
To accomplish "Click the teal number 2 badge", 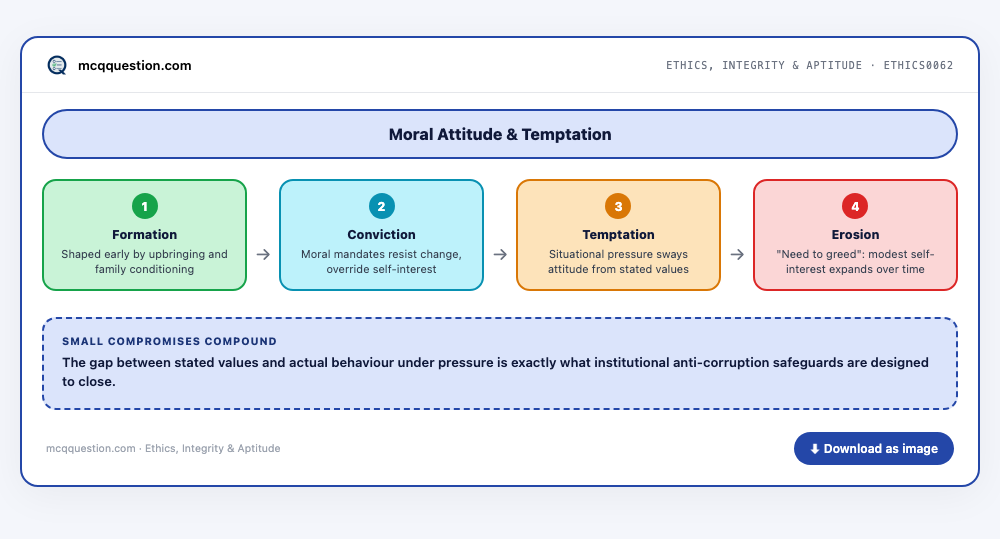I will point(381,206).
